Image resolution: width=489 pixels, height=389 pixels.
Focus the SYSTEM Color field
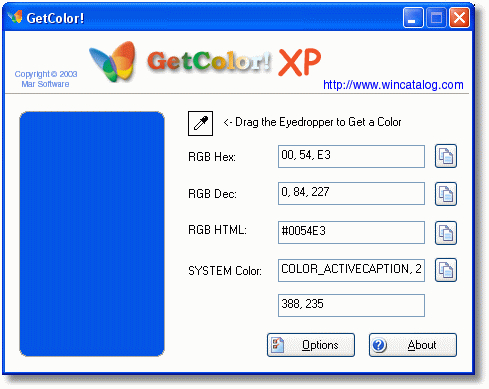pyautogui.click(x=351, y=270)
